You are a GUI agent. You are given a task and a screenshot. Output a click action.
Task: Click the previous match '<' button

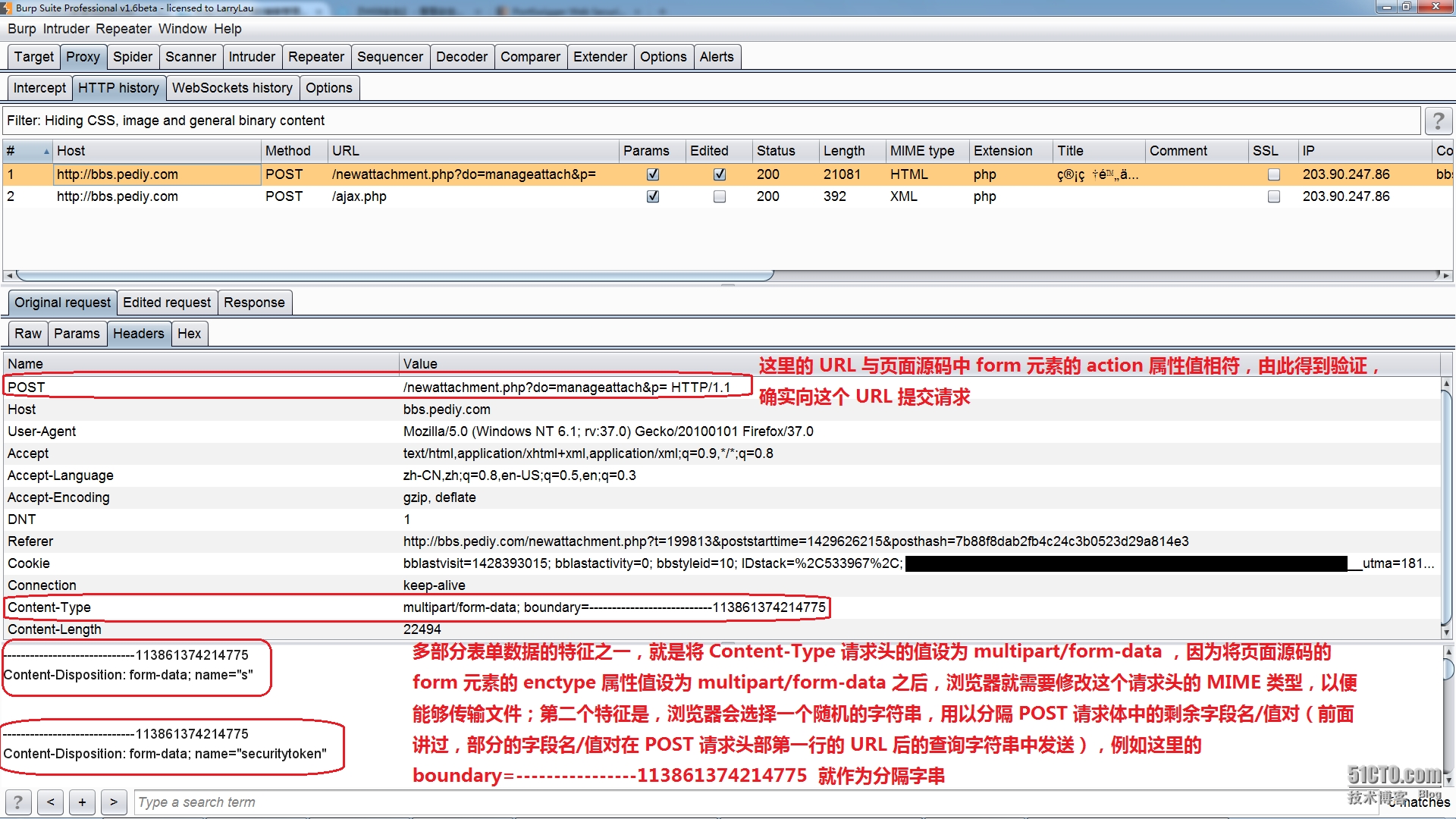pyautogui.click(x=50, y=802)
